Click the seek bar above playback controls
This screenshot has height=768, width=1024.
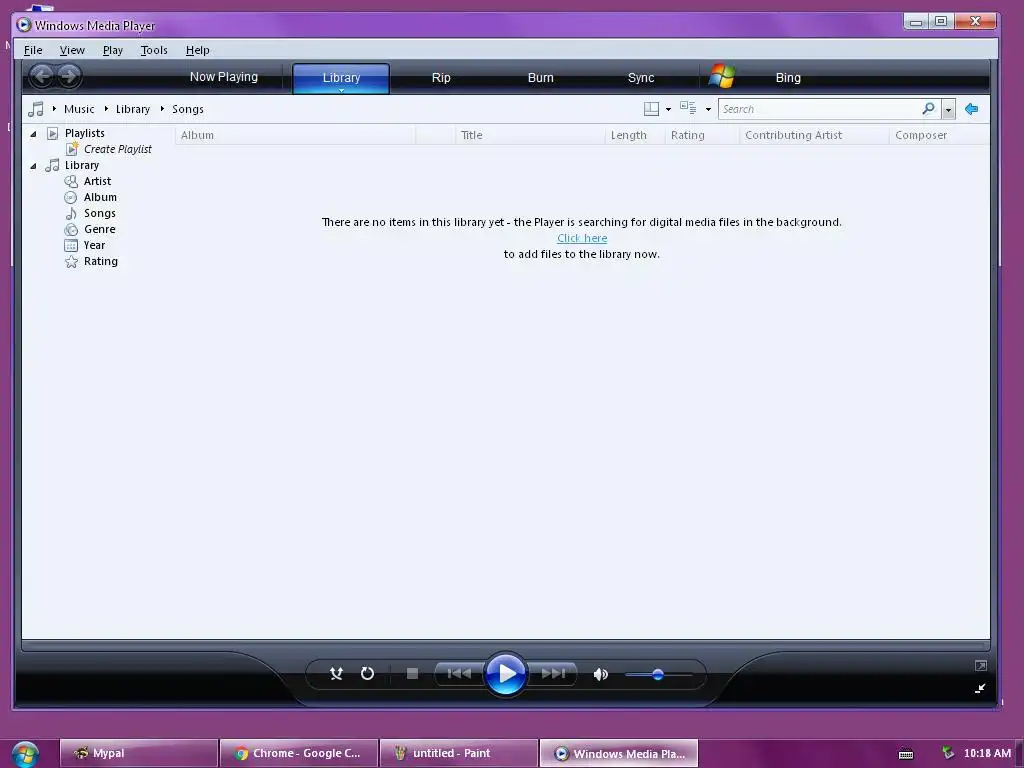(506, 645)
